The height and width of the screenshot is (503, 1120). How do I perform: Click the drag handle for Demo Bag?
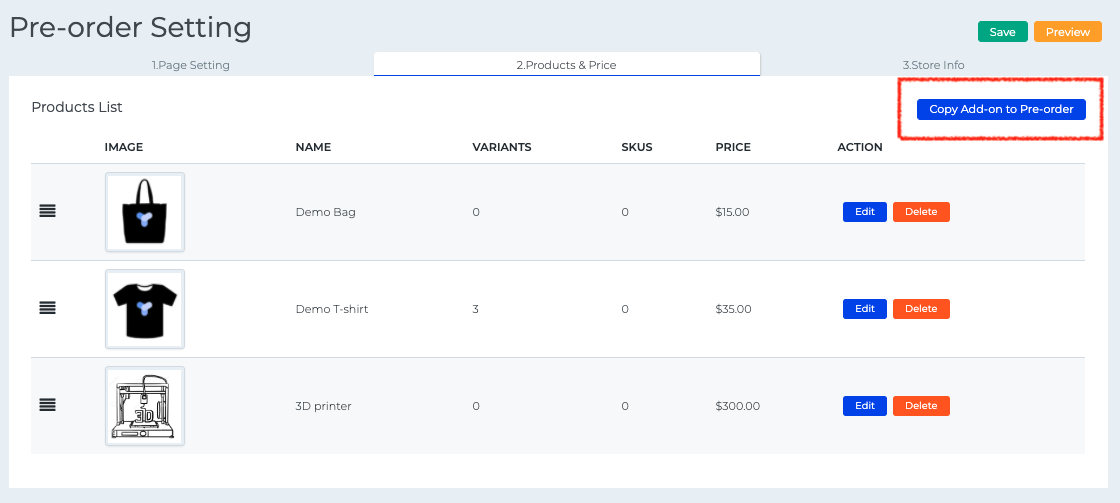[x=47, y=212]
